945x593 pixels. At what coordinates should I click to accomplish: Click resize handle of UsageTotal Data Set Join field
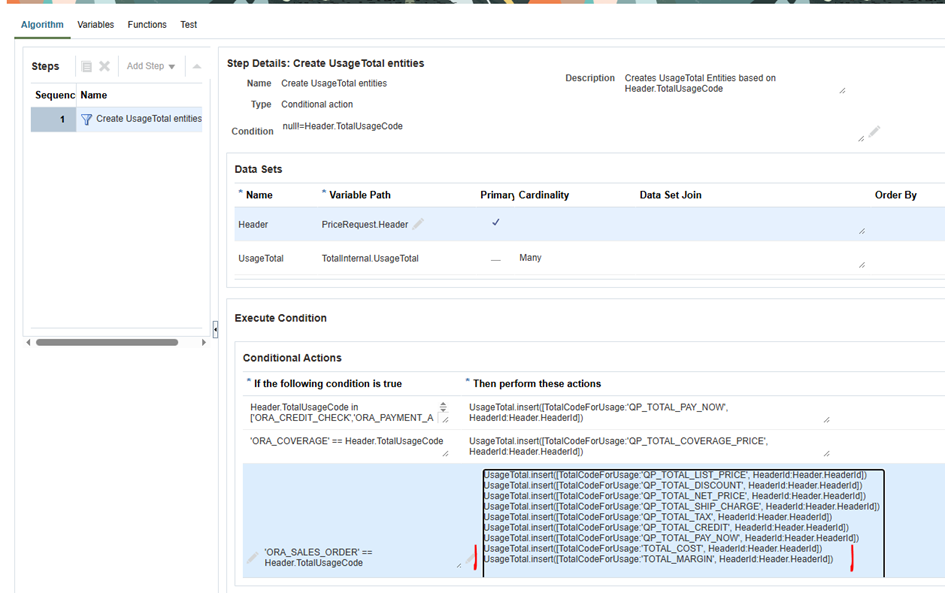click(862, 265)
